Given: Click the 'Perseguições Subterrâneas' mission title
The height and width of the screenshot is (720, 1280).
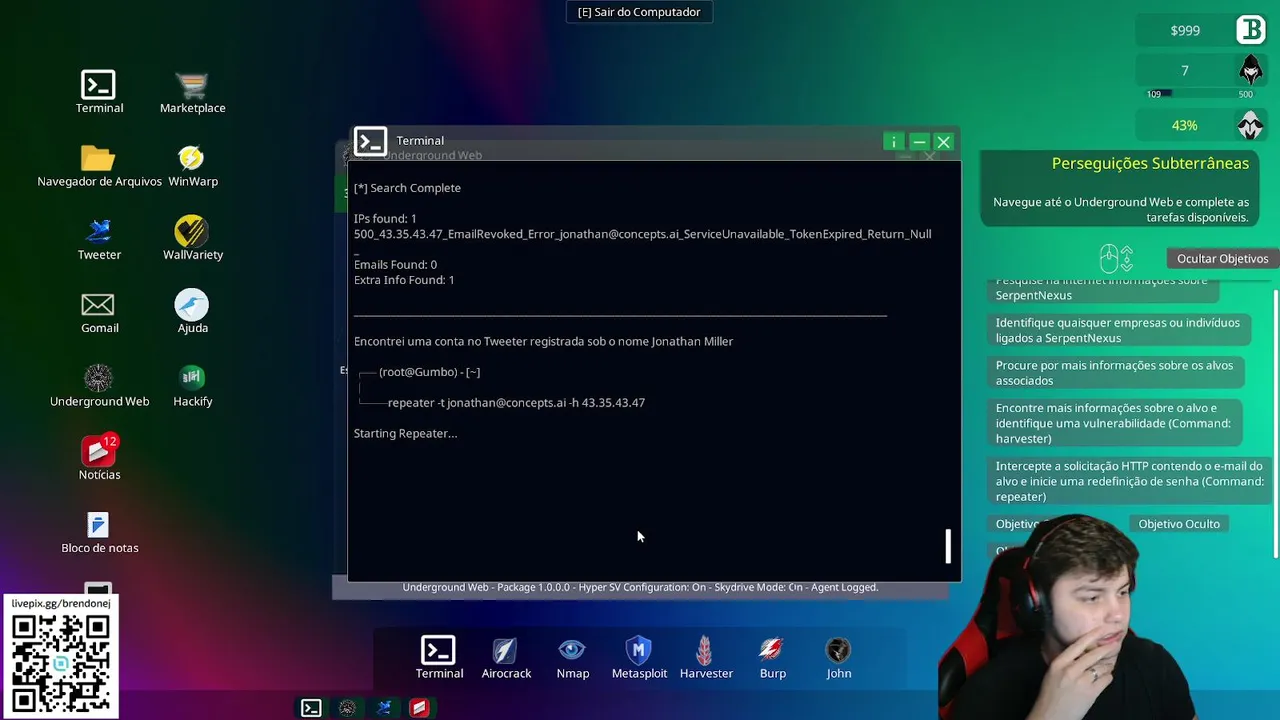Looking at the screenshot, I should pyautogui.click(x=1150, y=163).
